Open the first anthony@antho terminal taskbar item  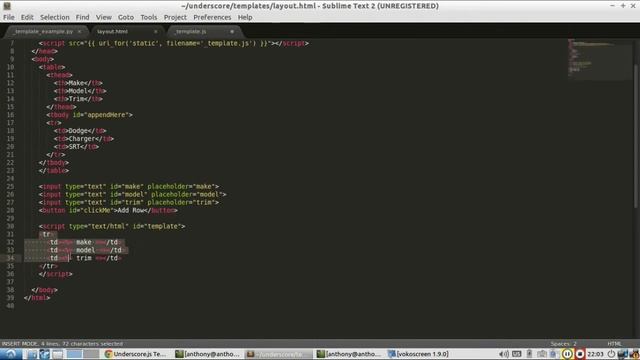pyautogui.click(x=207, y=354)
